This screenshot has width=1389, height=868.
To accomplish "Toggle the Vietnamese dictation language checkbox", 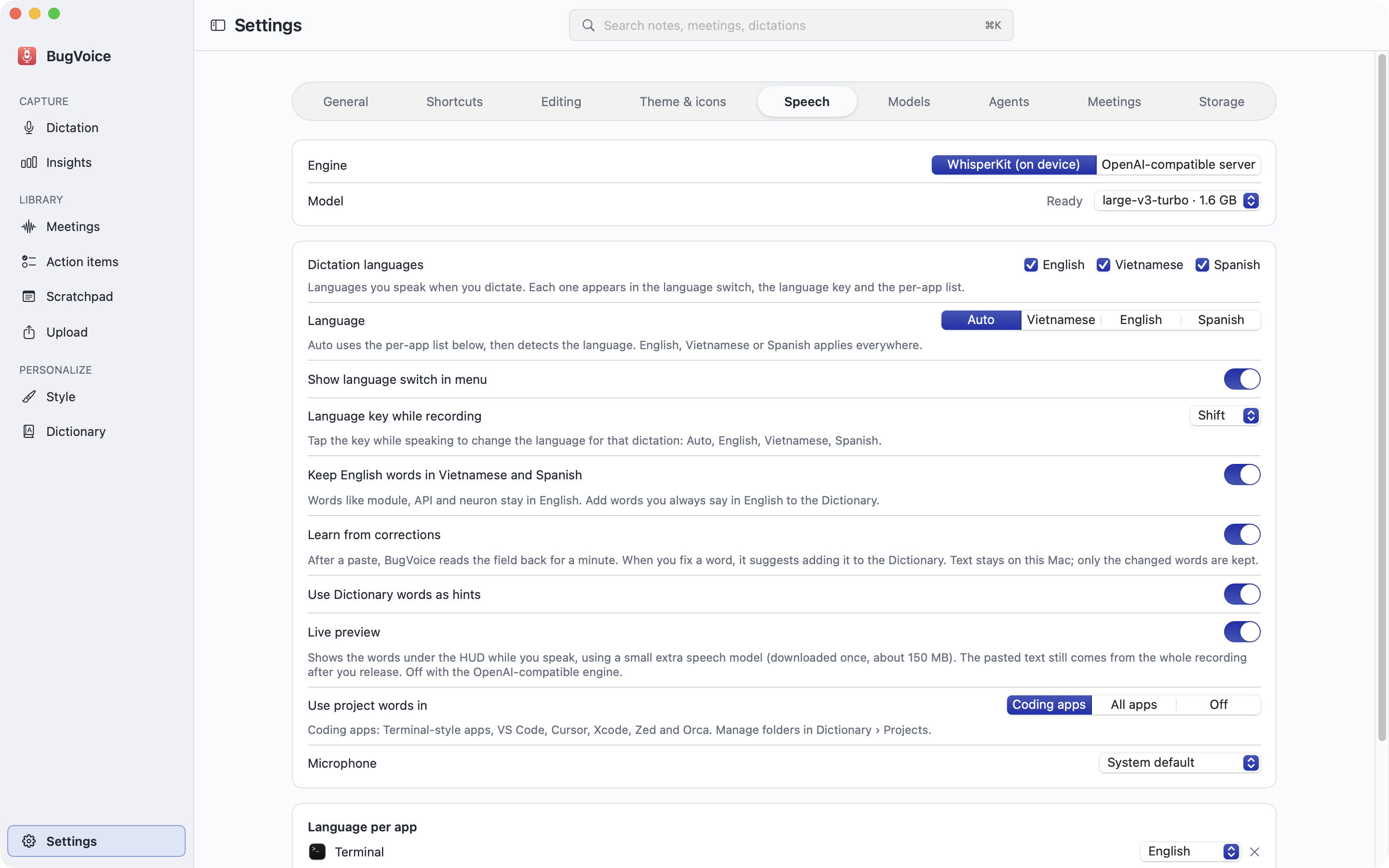I will point(1103,265).
